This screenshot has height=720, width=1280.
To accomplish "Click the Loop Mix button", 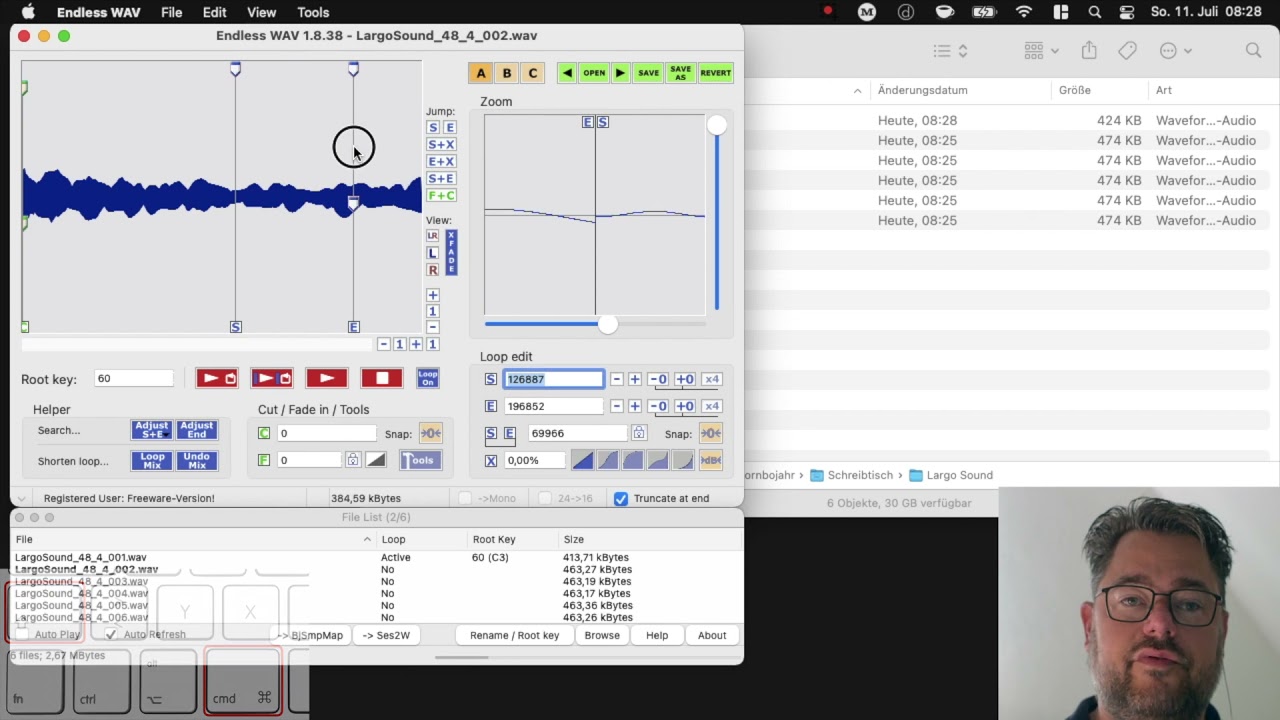I will (152, 460).
